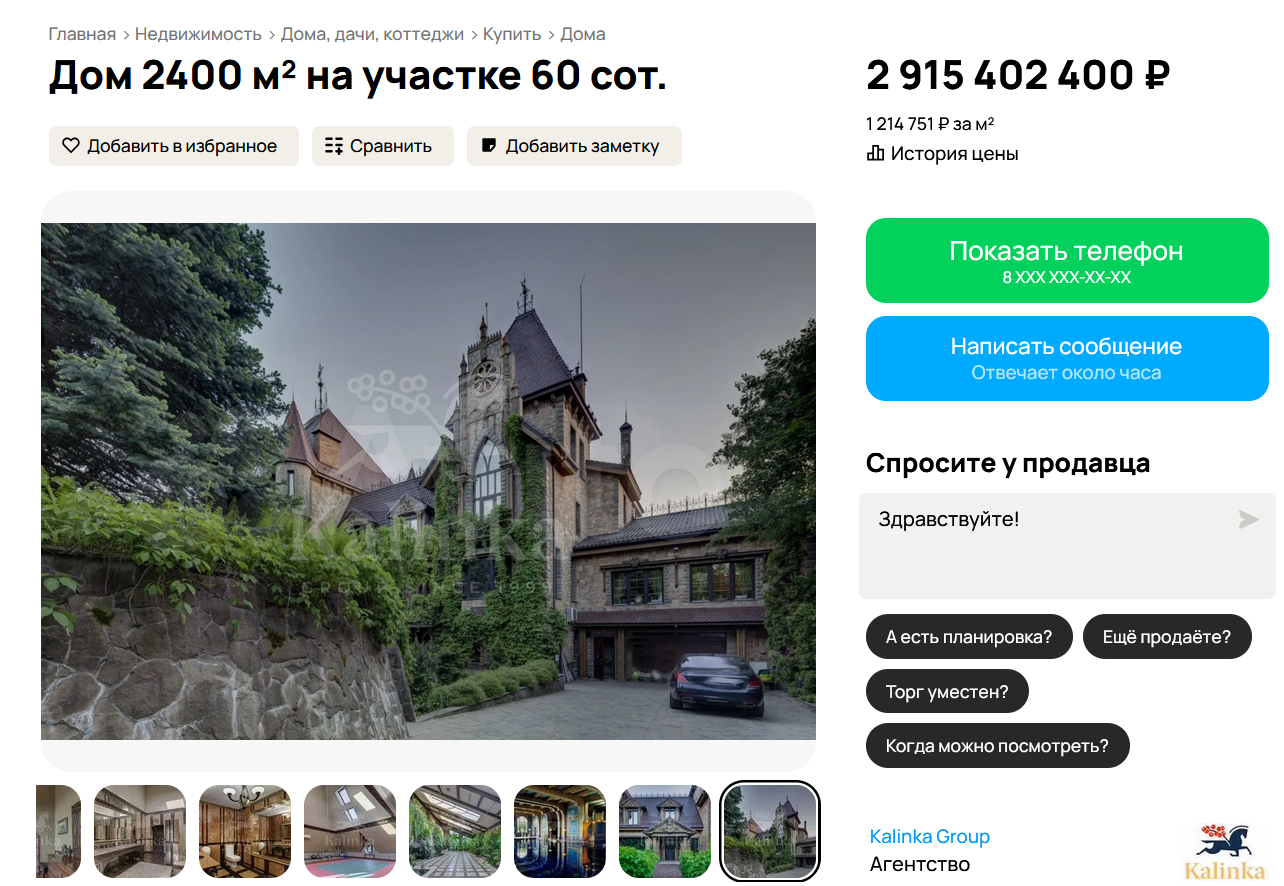Click the Kalinka agency horse logo
This screenshot has width=1284, height=886.
(1224, 852)
